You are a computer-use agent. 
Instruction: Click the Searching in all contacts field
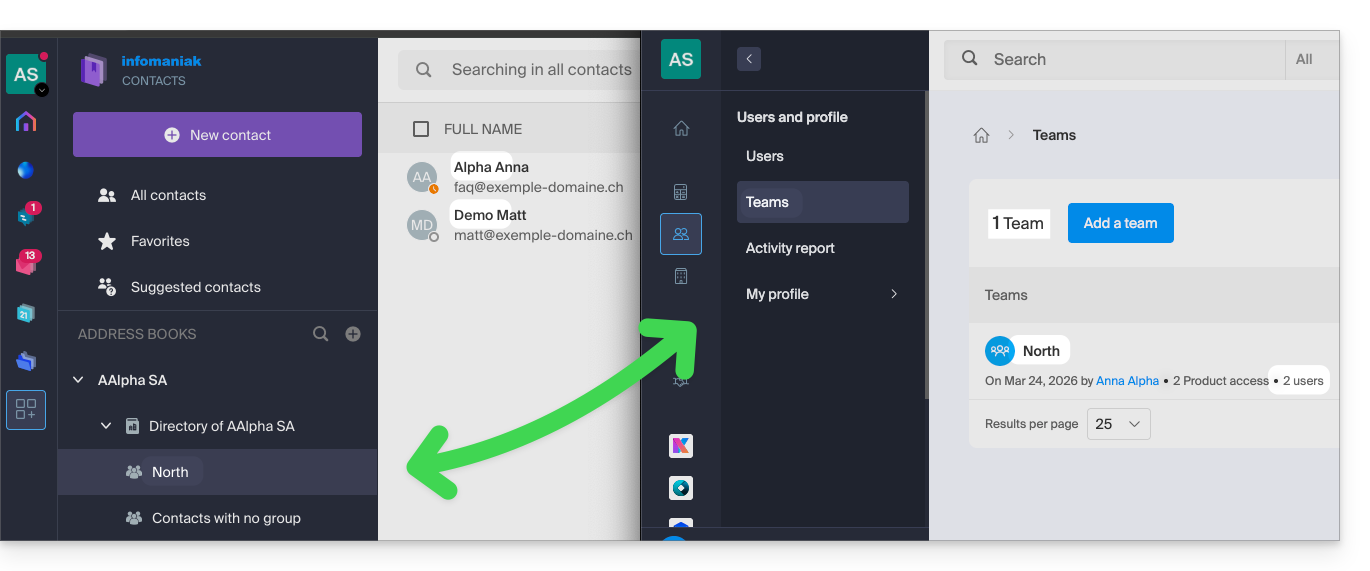[x=540, y=70]
